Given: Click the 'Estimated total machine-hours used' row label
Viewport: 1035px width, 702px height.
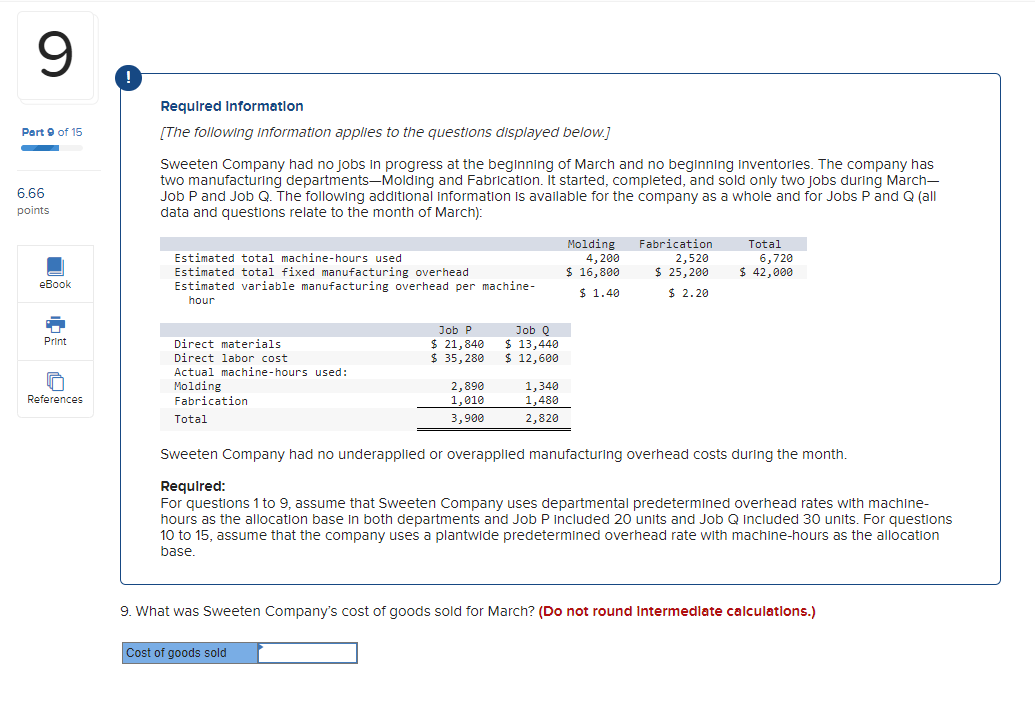Looking at the screenshot, I should point(288,258).
